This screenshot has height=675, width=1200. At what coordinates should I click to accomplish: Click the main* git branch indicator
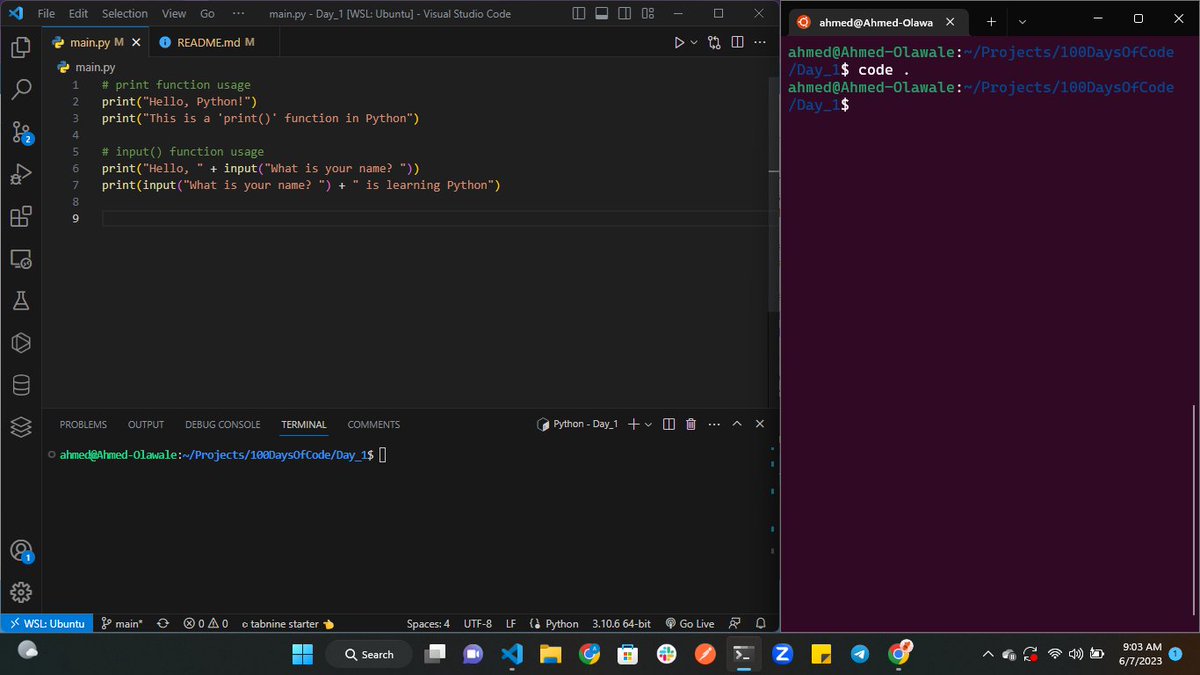click(x=122, y=623)
